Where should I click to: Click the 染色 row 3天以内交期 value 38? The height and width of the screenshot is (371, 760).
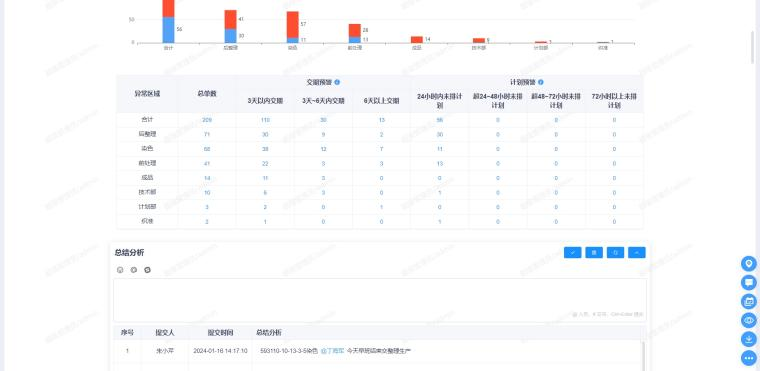coord(265,149)
